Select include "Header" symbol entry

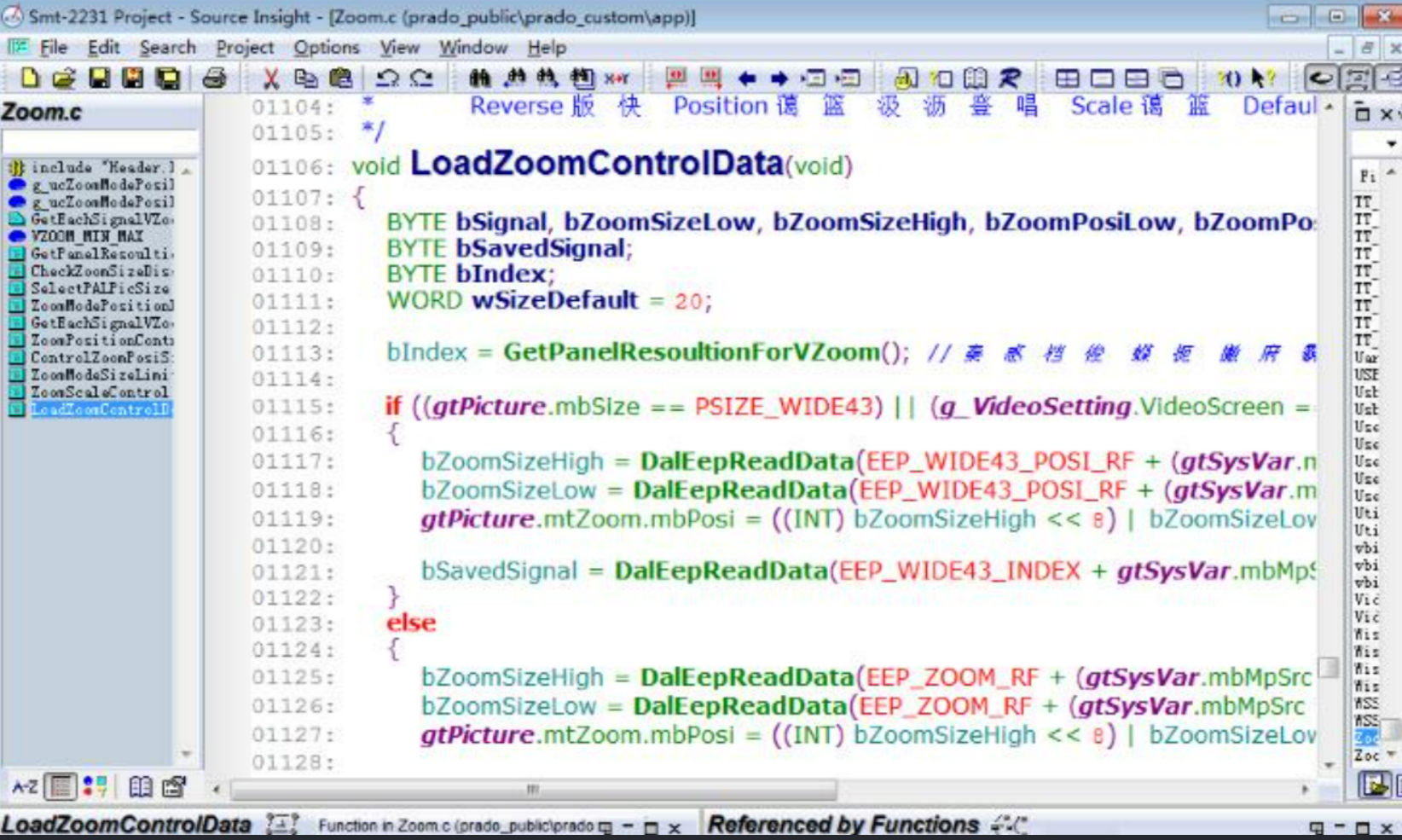click(x=91, y=168)
